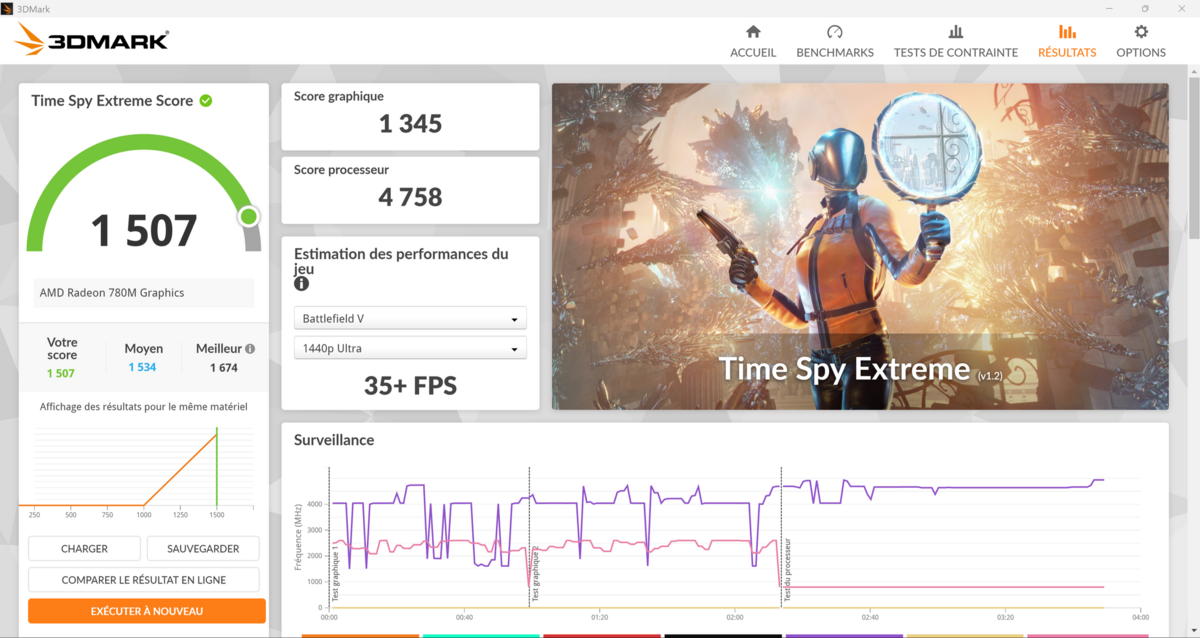Select the Test graphique 1 marker

pos(336,574)
